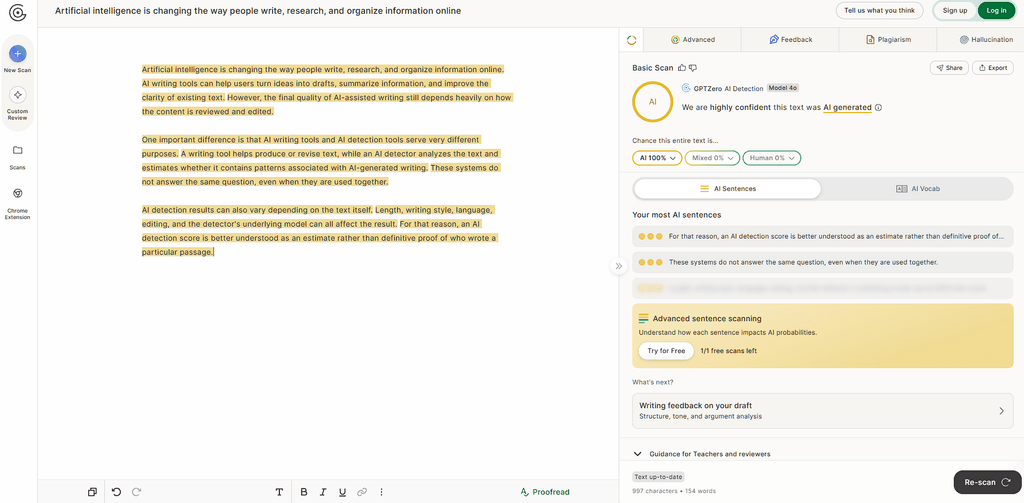Click the GPTZero logo icon
This screenshot has height=503, width=1024.
tap(18, 12)
